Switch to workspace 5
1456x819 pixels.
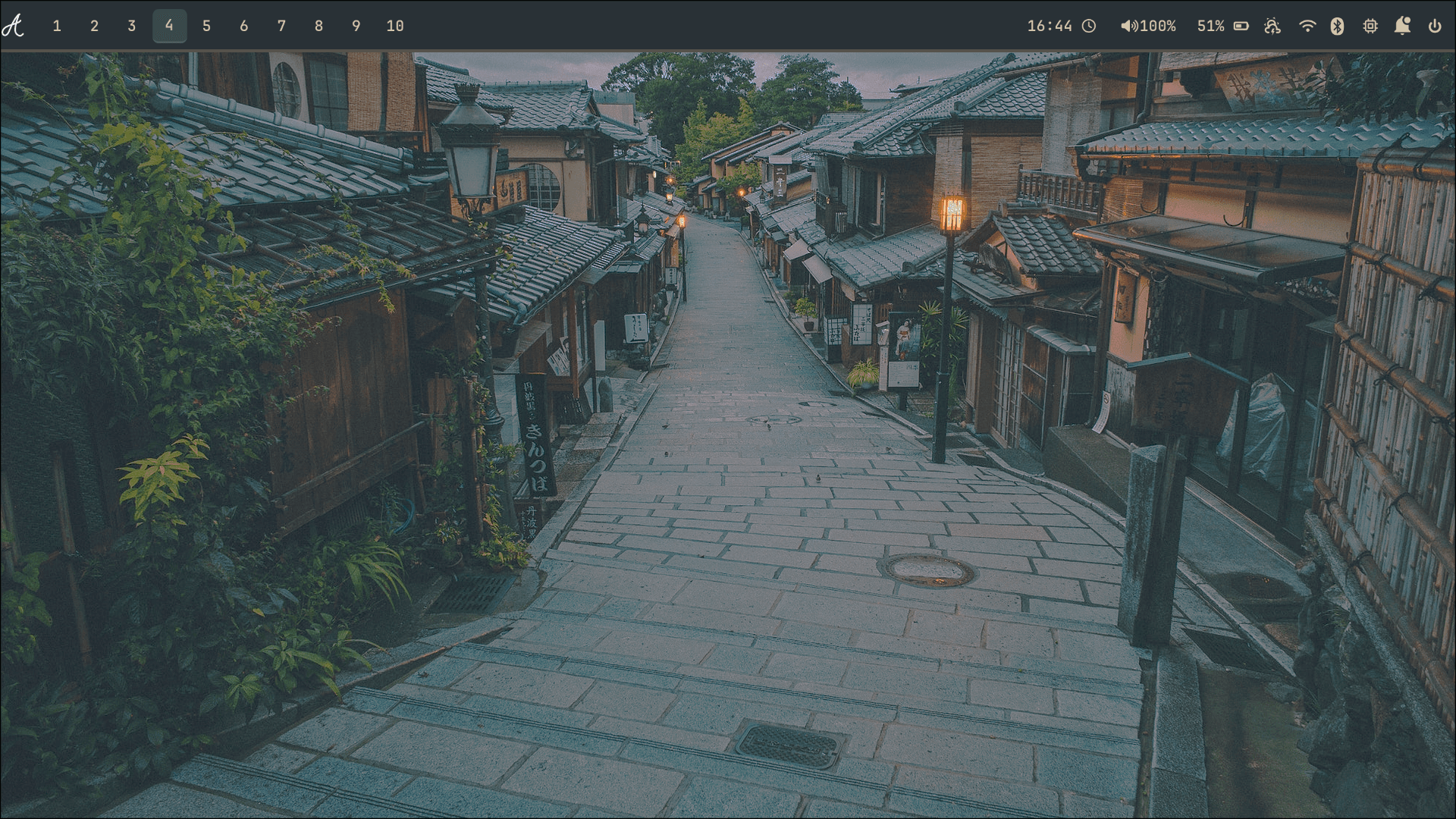[x=206, y=26]
